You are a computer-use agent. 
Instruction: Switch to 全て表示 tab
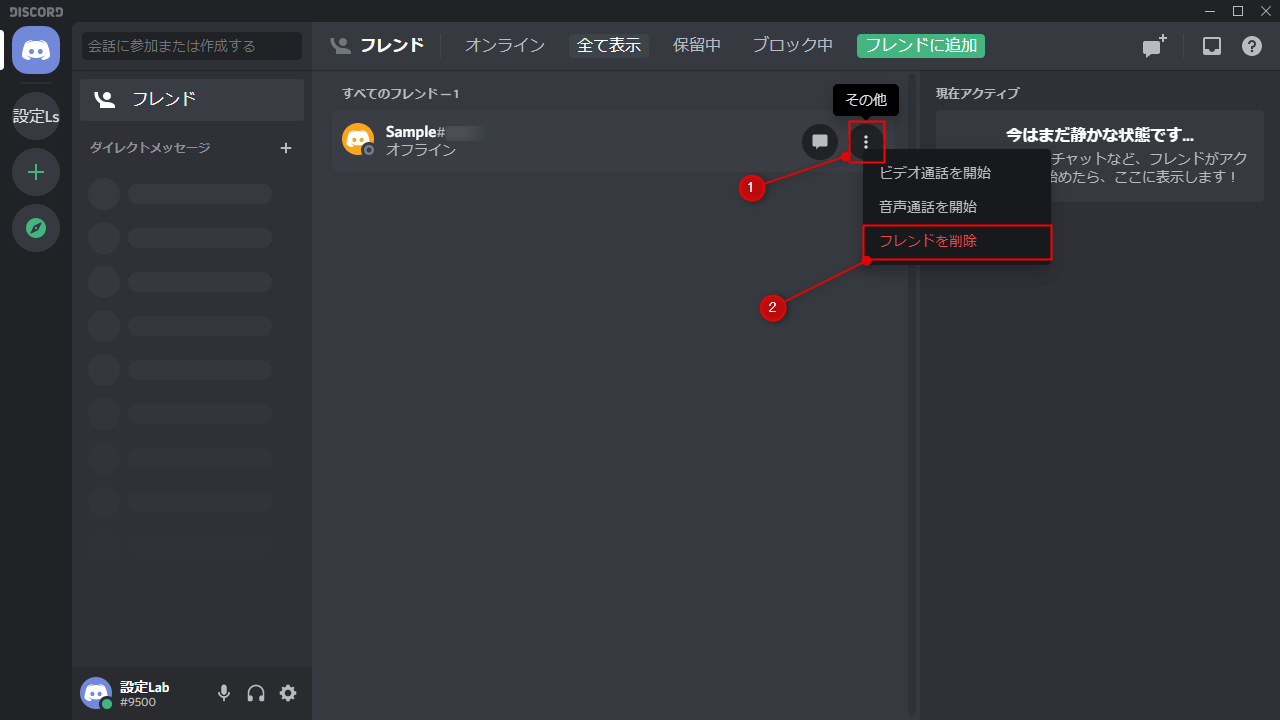coord(609,46)
